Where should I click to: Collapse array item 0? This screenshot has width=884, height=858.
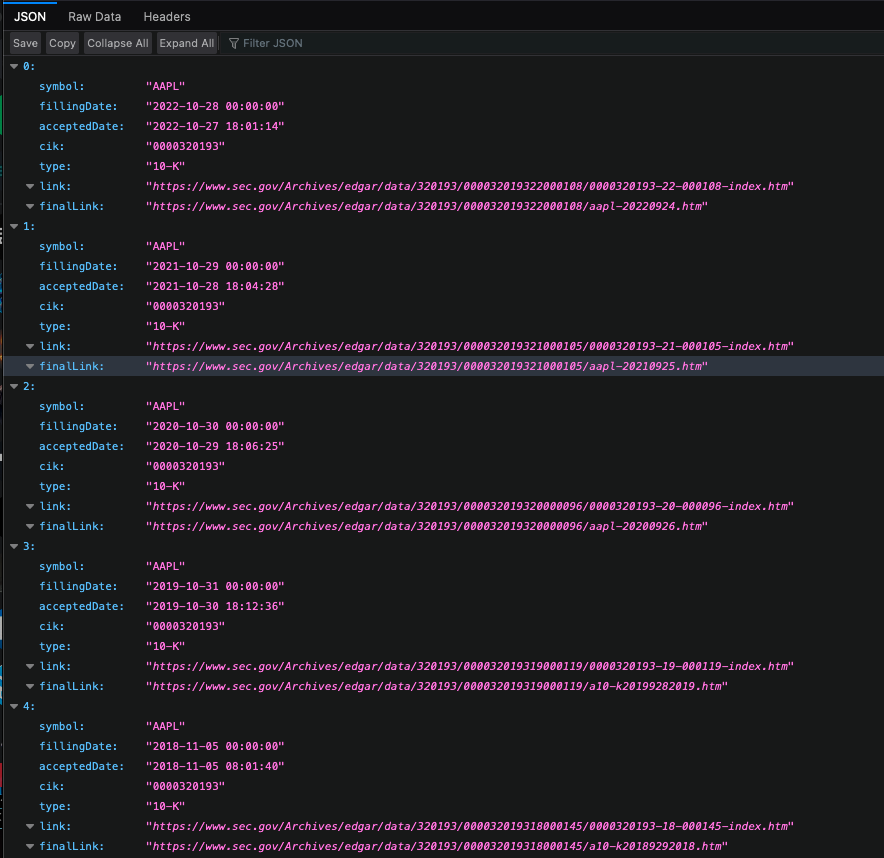14,67
